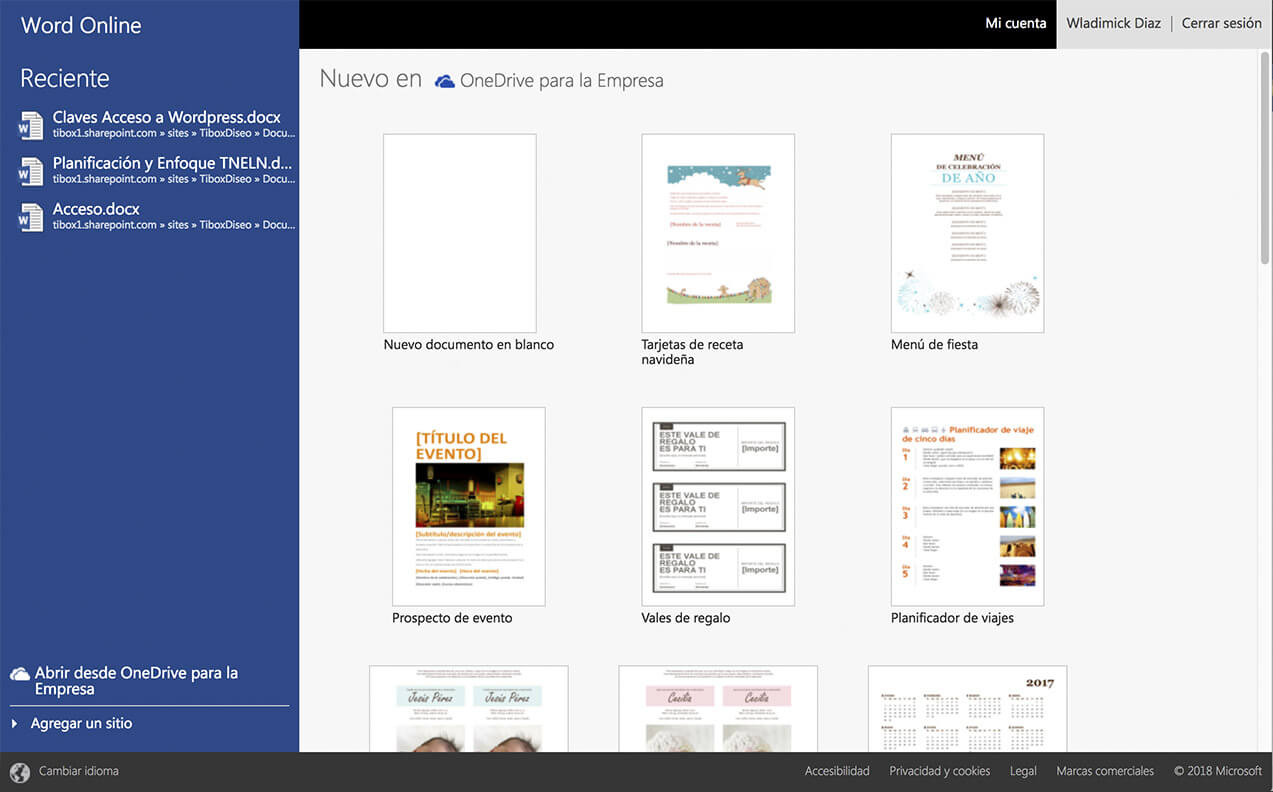
Task: Click the Word Online title
Action: click(x=81, y=25)
